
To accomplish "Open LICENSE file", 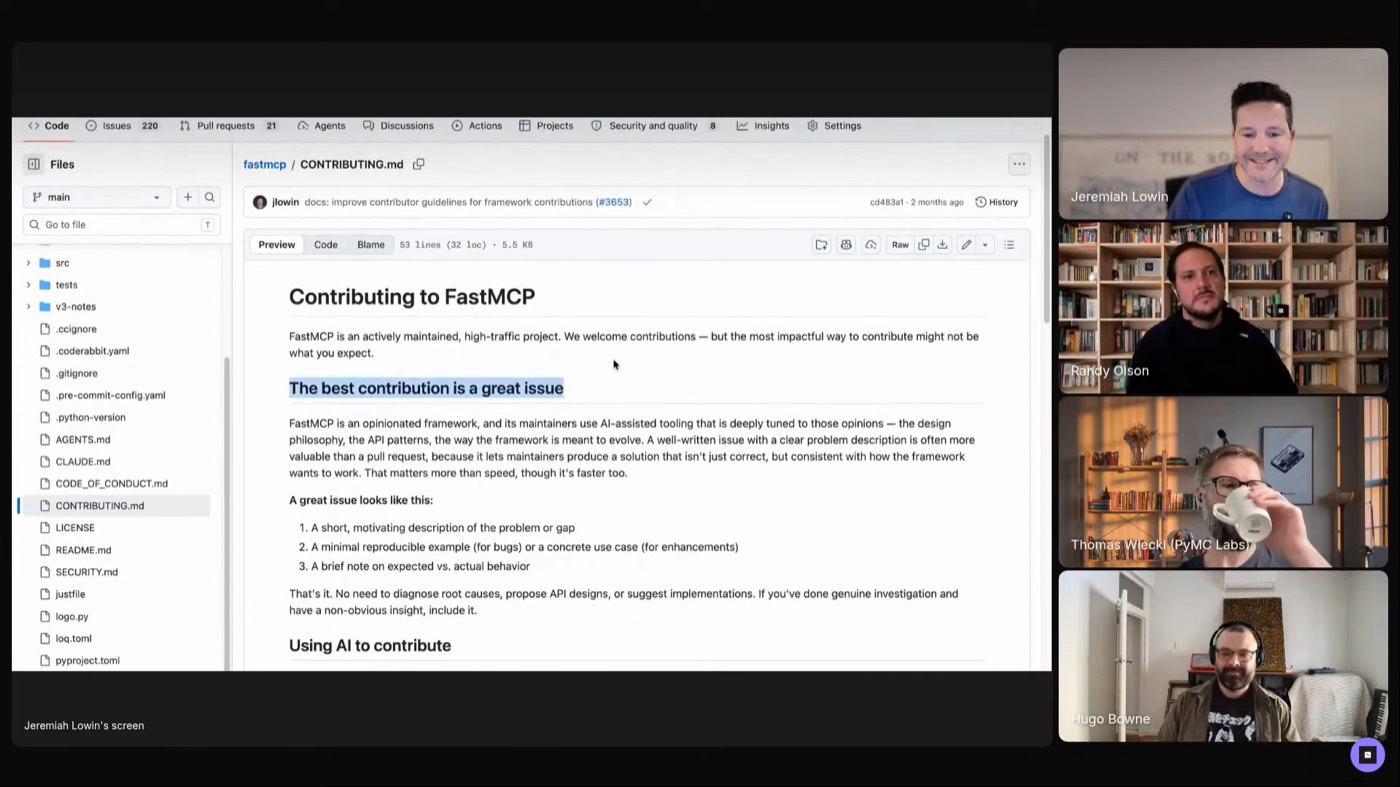I will click(75, 528).
